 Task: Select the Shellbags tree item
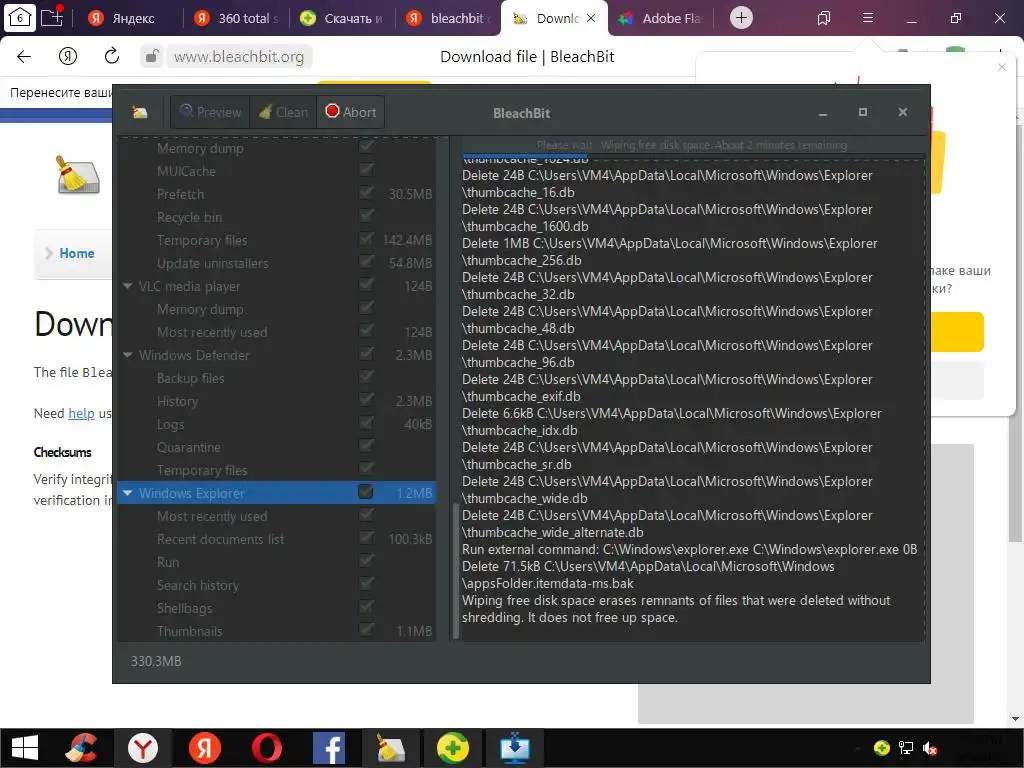coord(184,608)
